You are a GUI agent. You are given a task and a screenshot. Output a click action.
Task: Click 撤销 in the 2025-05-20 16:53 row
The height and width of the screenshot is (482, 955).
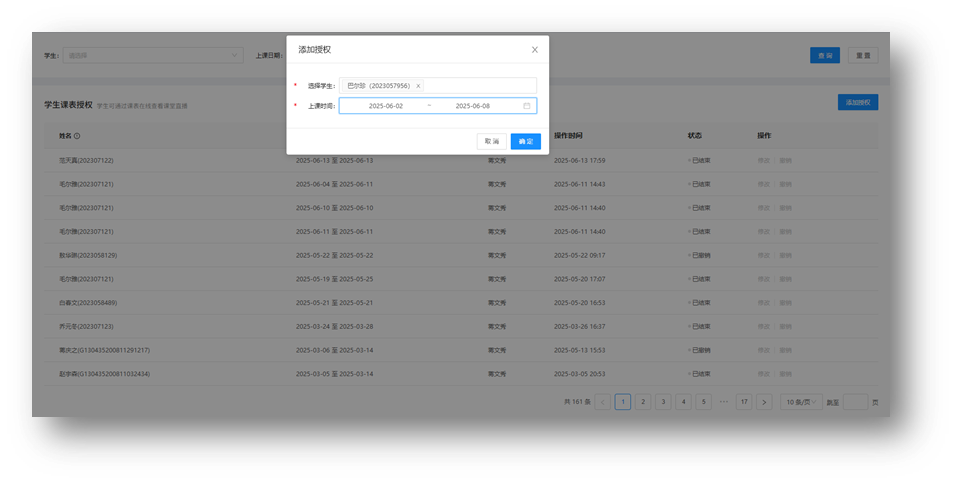[x=786, y=303]
